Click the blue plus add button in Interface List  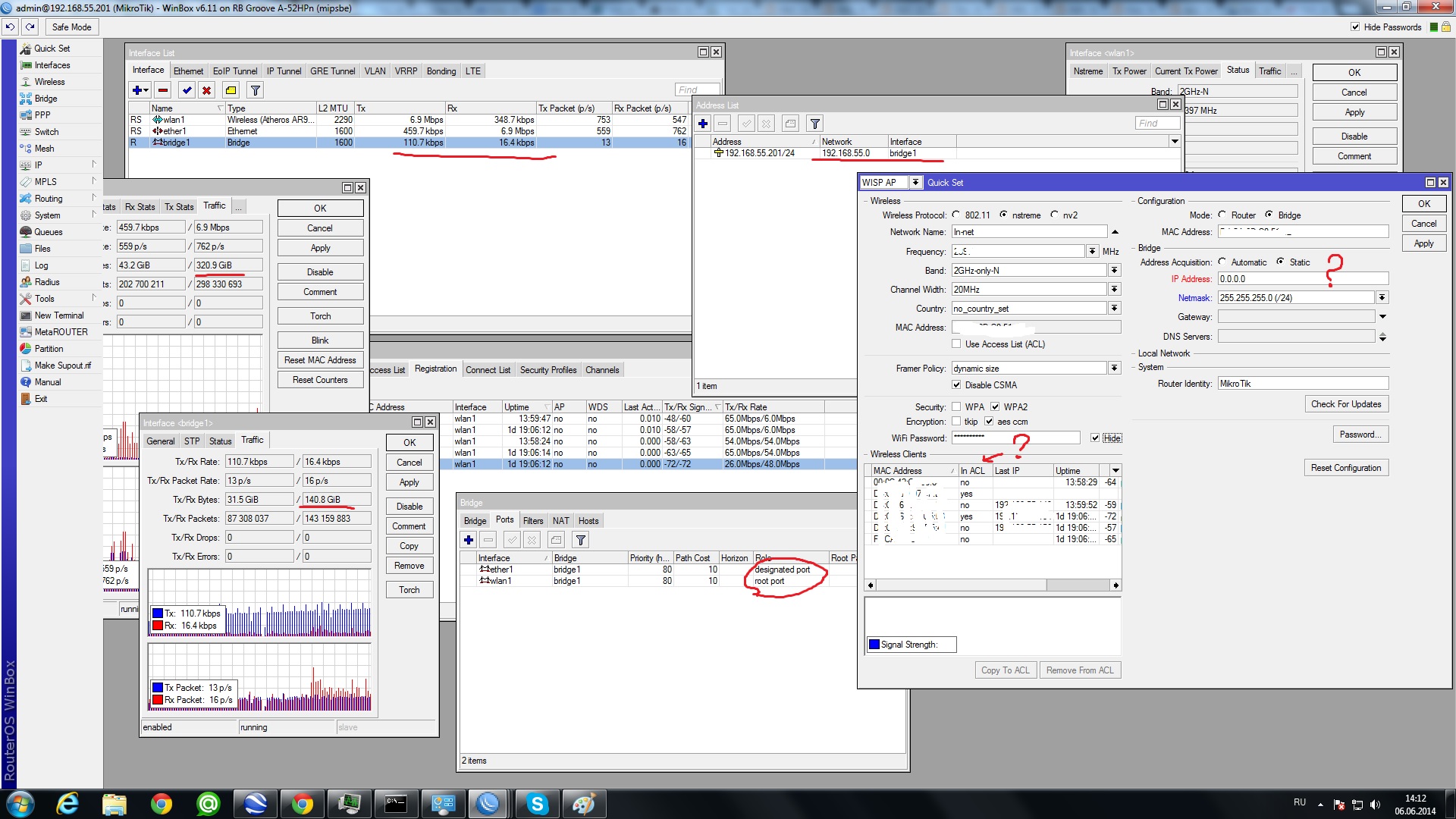point(137,90)
